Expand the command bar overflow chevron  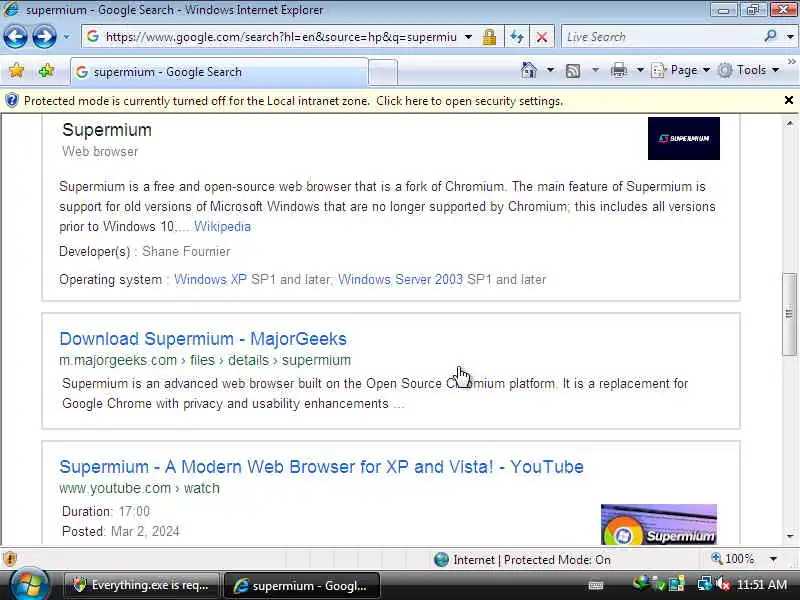pos(791,62)
